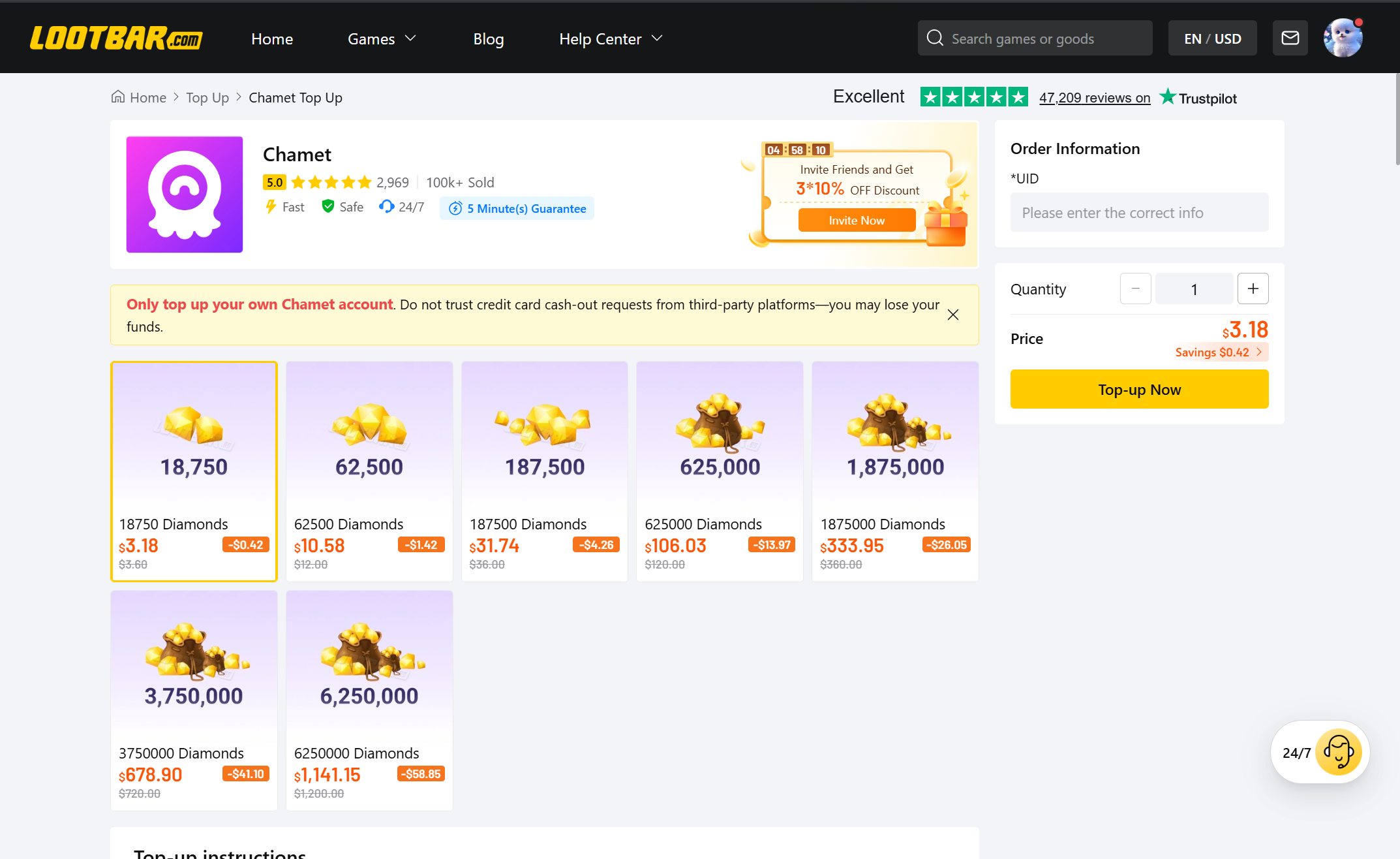The image size is (1400, 859).
Task: Expand the Help Center dropdown menu
Action: coord(611,39)
